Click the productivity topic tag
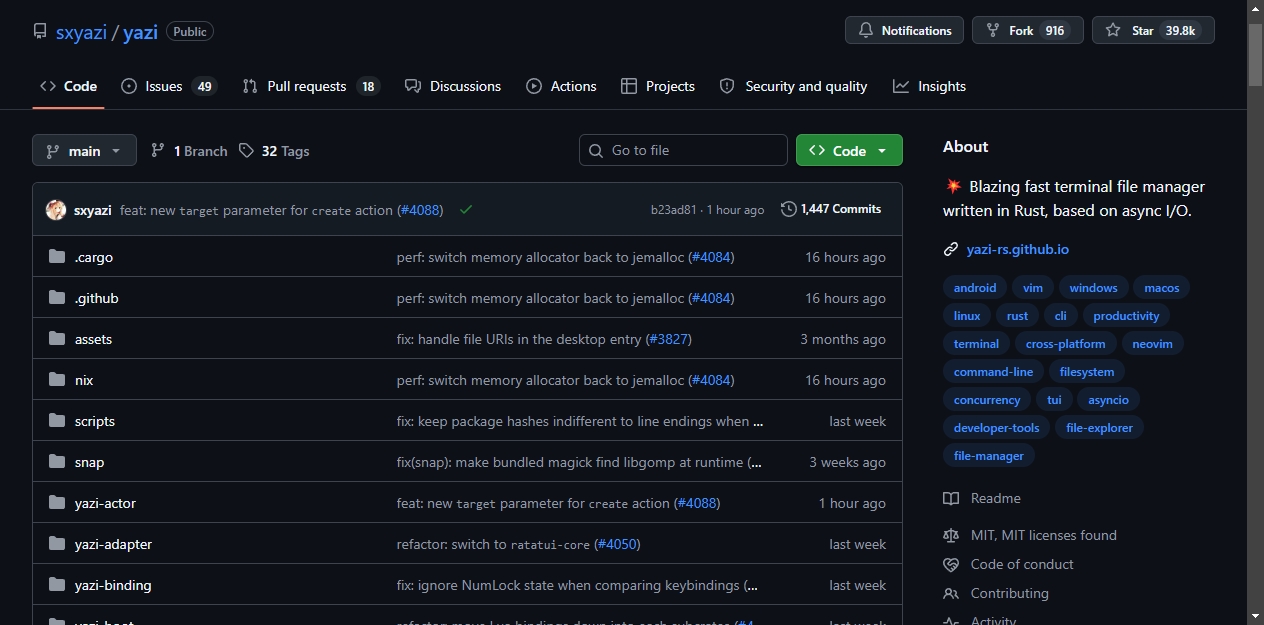The width and height of the screenshot is (1264, 625). [1126, 316]
